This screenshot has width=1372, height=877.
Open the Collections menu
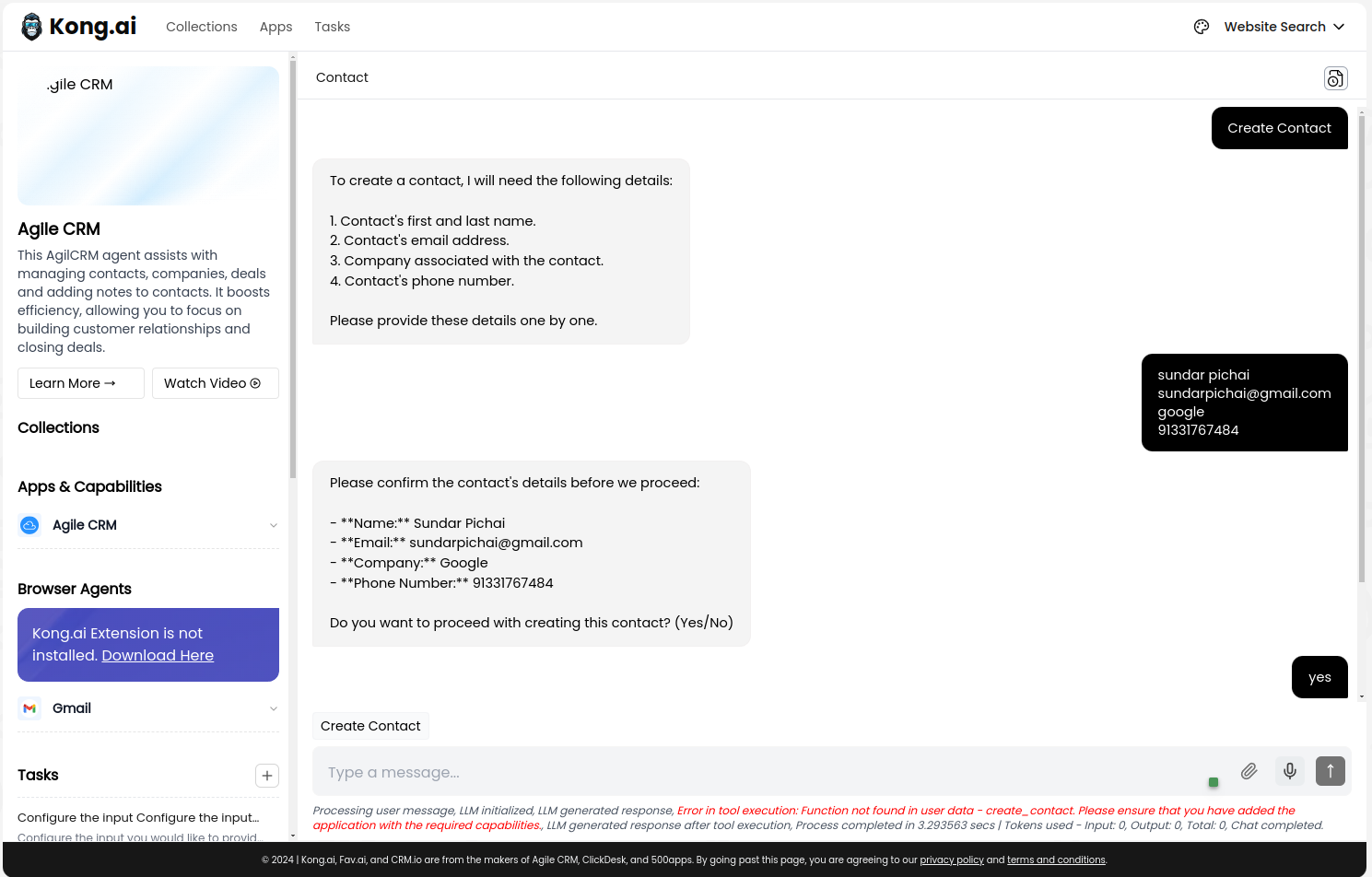[x=202, y=27]
